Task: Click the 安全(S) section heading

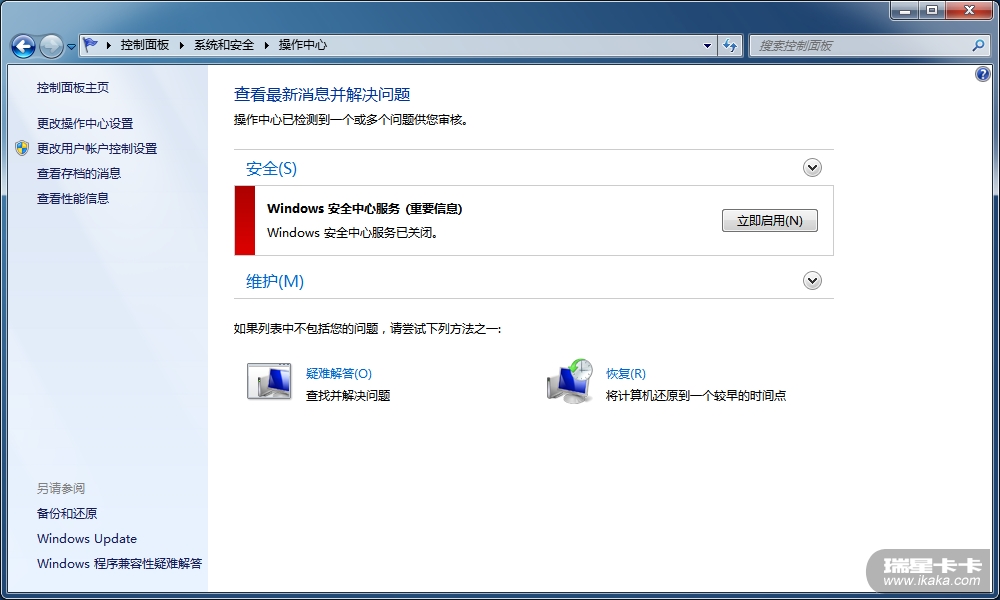Action: pyautogui.click(x=272, y=168)
